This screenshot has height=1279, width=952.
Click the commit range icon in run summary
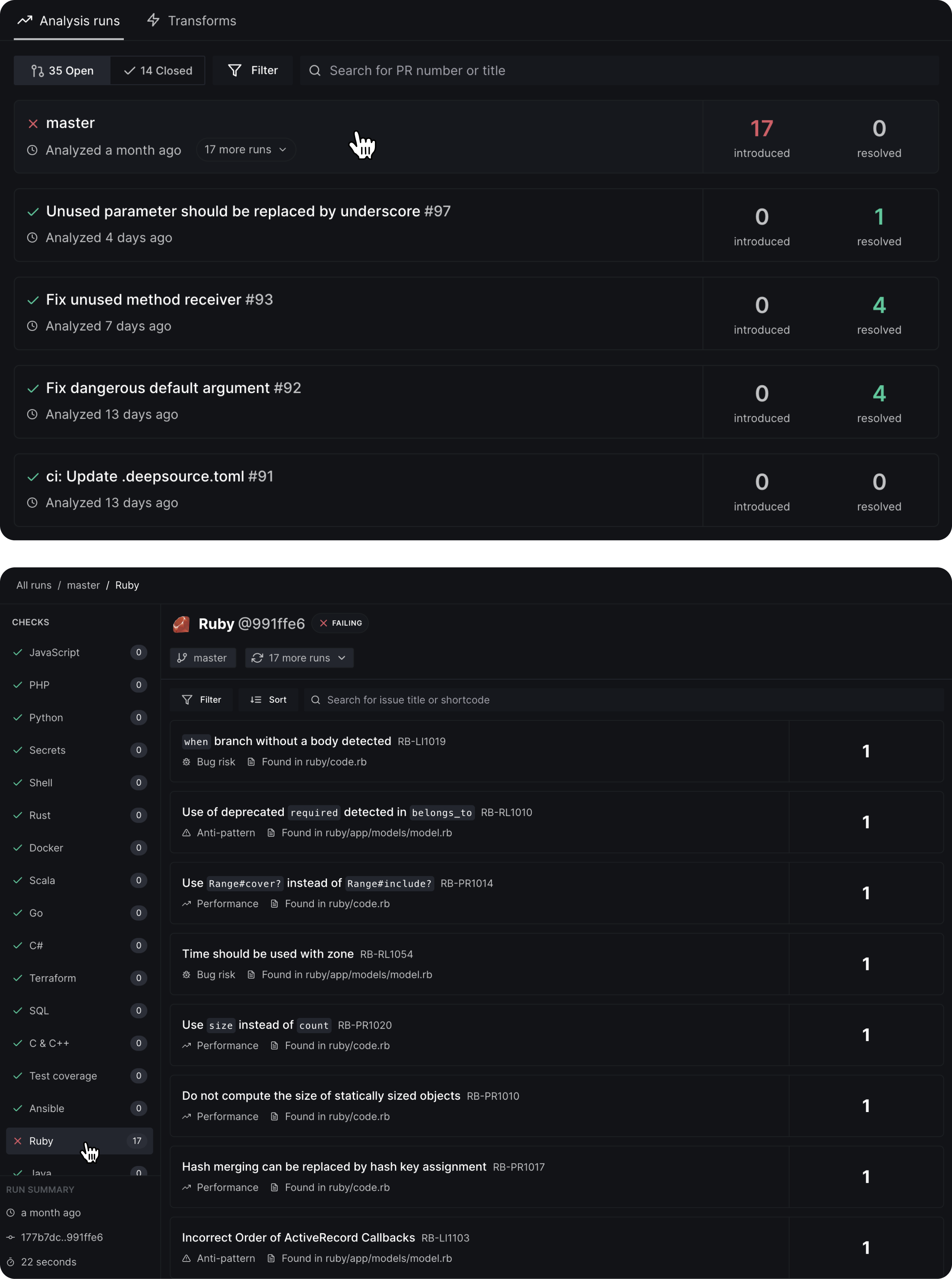coord(10,1237)
